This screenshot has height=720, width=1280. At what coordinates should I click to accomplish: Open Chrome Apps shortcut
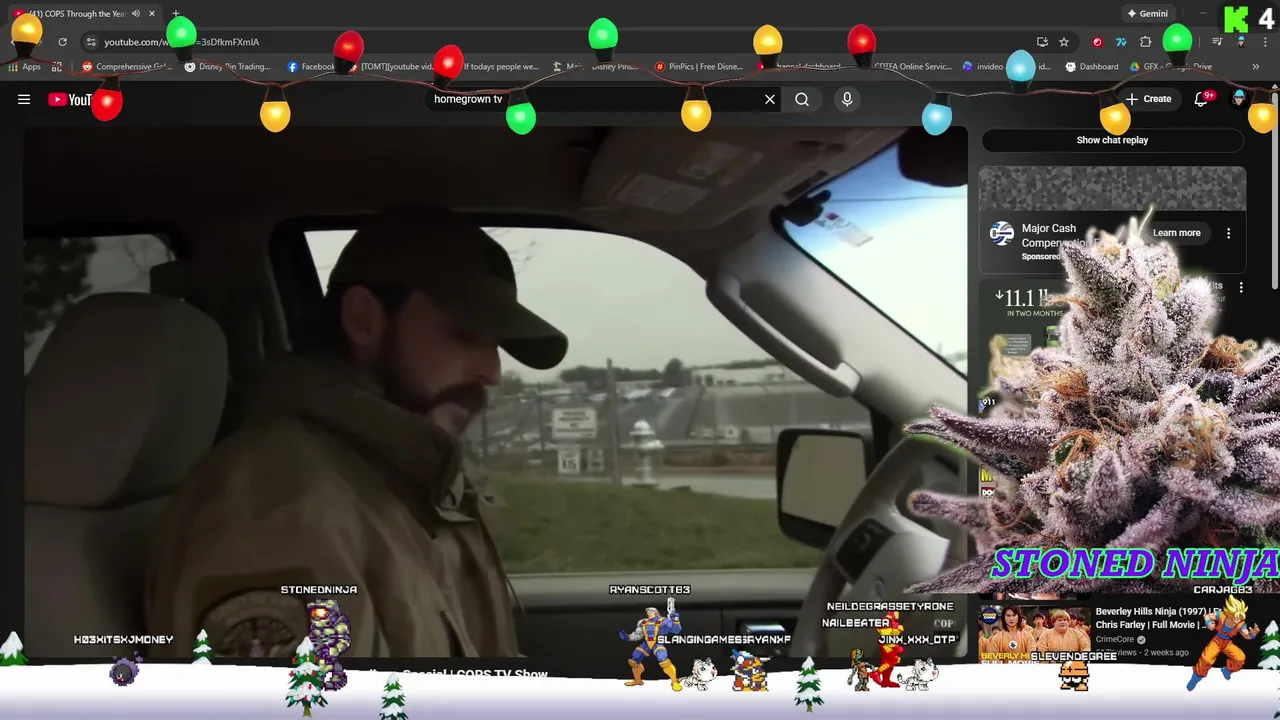coord(24,67)
